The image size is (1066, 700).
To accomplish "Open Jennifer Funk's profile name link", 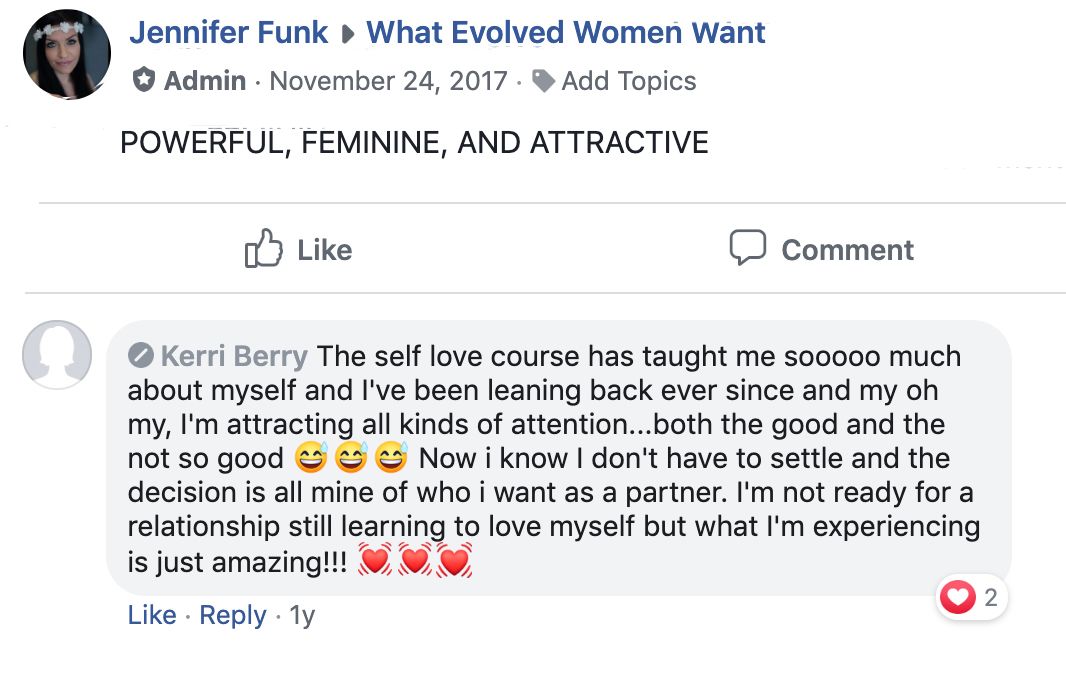I will 228,33.
